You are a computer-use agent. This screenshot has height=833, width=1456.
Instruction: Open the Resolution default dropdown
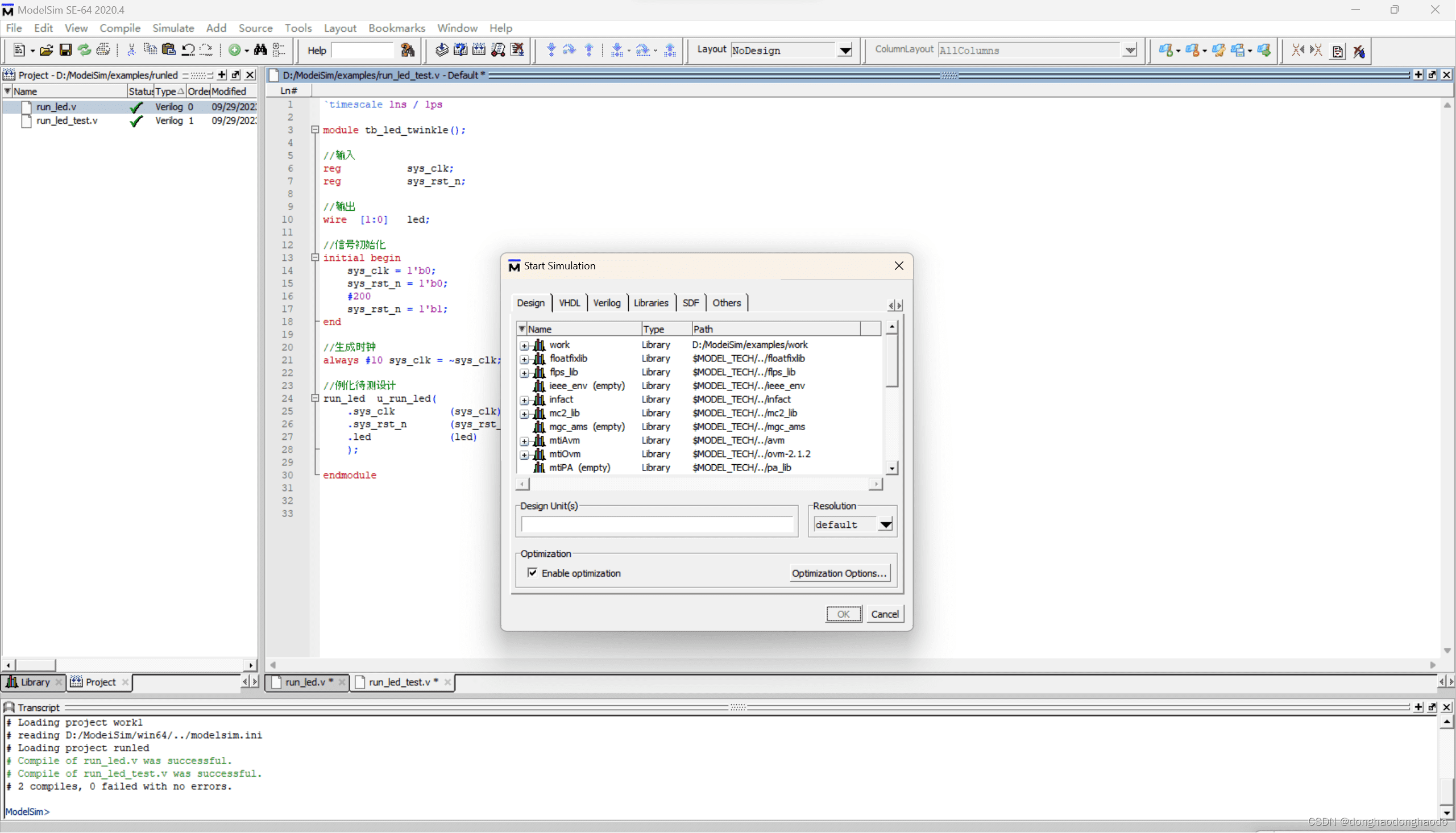tap(886, 524)
